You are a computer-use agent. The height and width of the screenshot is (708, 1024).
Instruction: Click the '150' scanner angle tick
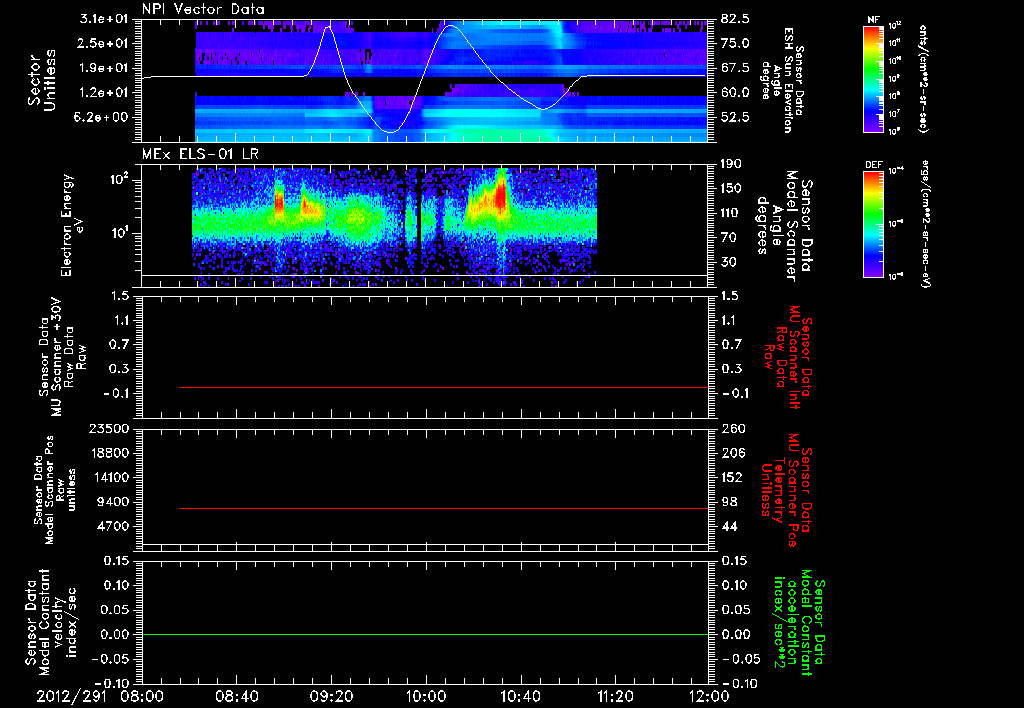(x=732, y=189)
